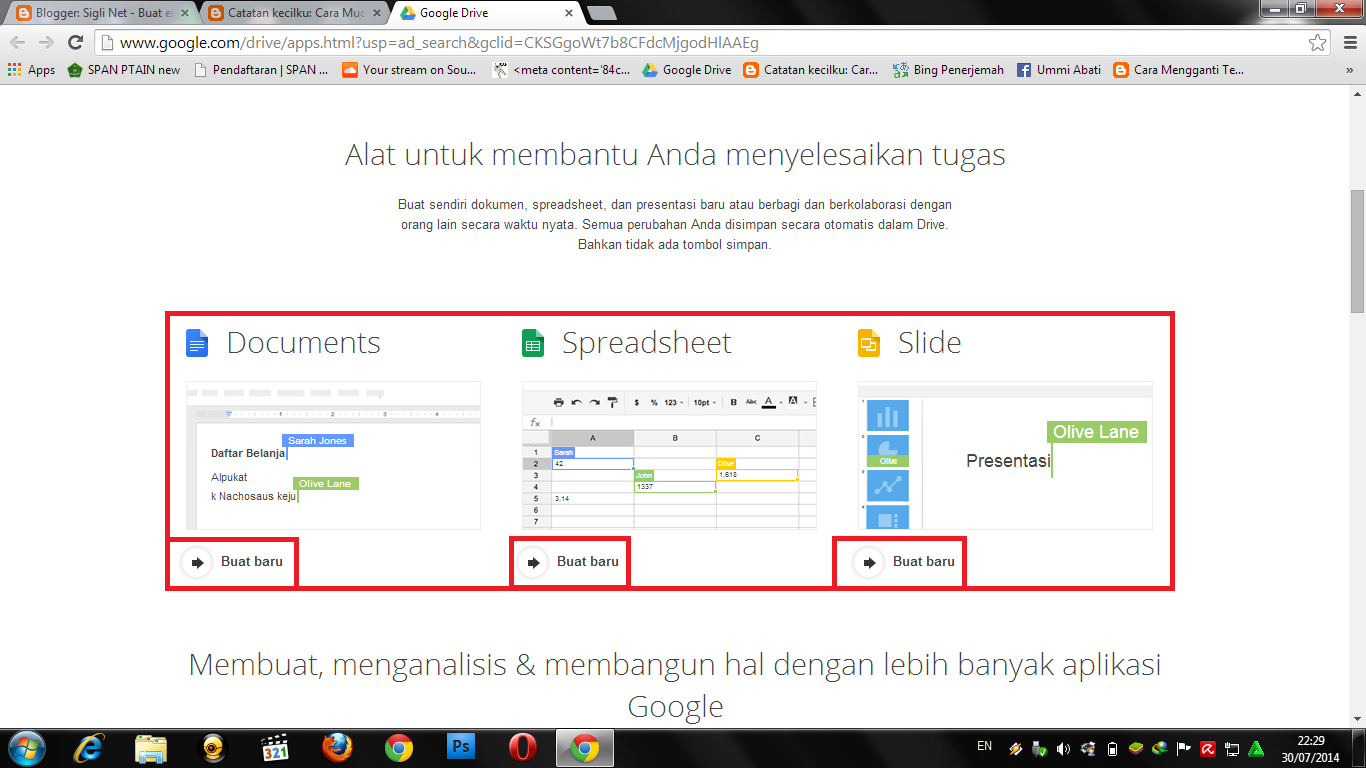Click the volume speaker tray icon

pyautogui.click(x=1062, y=748)
